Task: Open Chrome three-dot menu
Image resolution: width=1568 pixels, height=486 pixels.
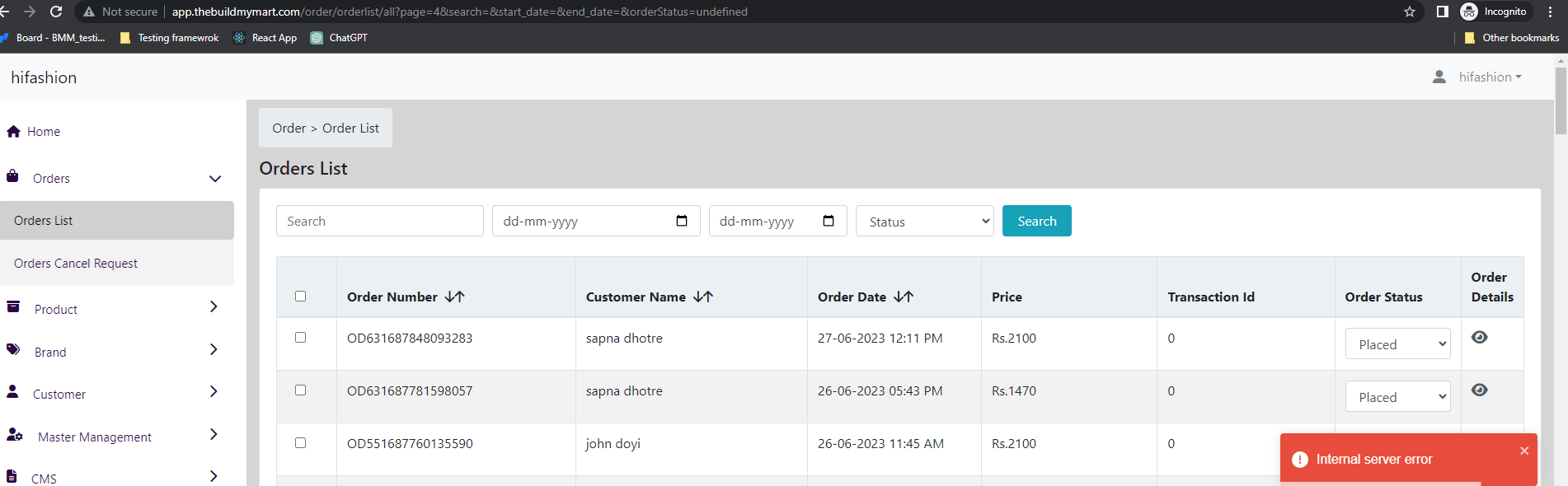Action: click(x=1551, y=12)
